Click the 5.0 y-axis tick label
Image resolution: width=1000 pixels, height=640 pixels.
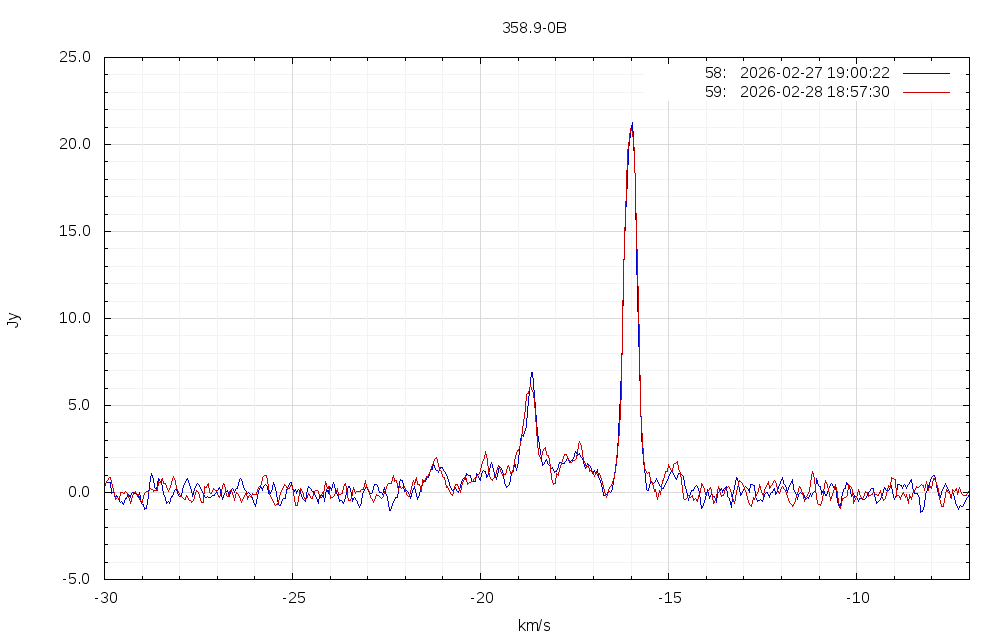pos(79,405)
